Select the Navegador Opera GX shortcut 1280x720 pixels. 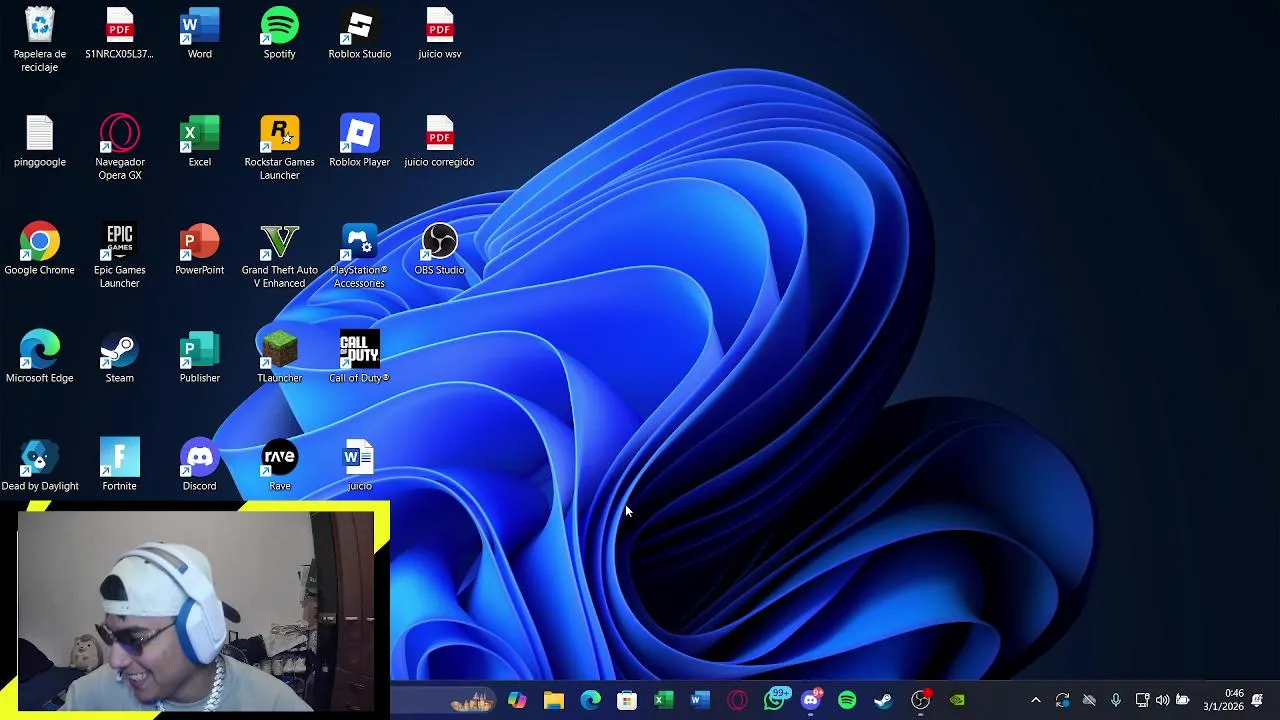point(120,147)
